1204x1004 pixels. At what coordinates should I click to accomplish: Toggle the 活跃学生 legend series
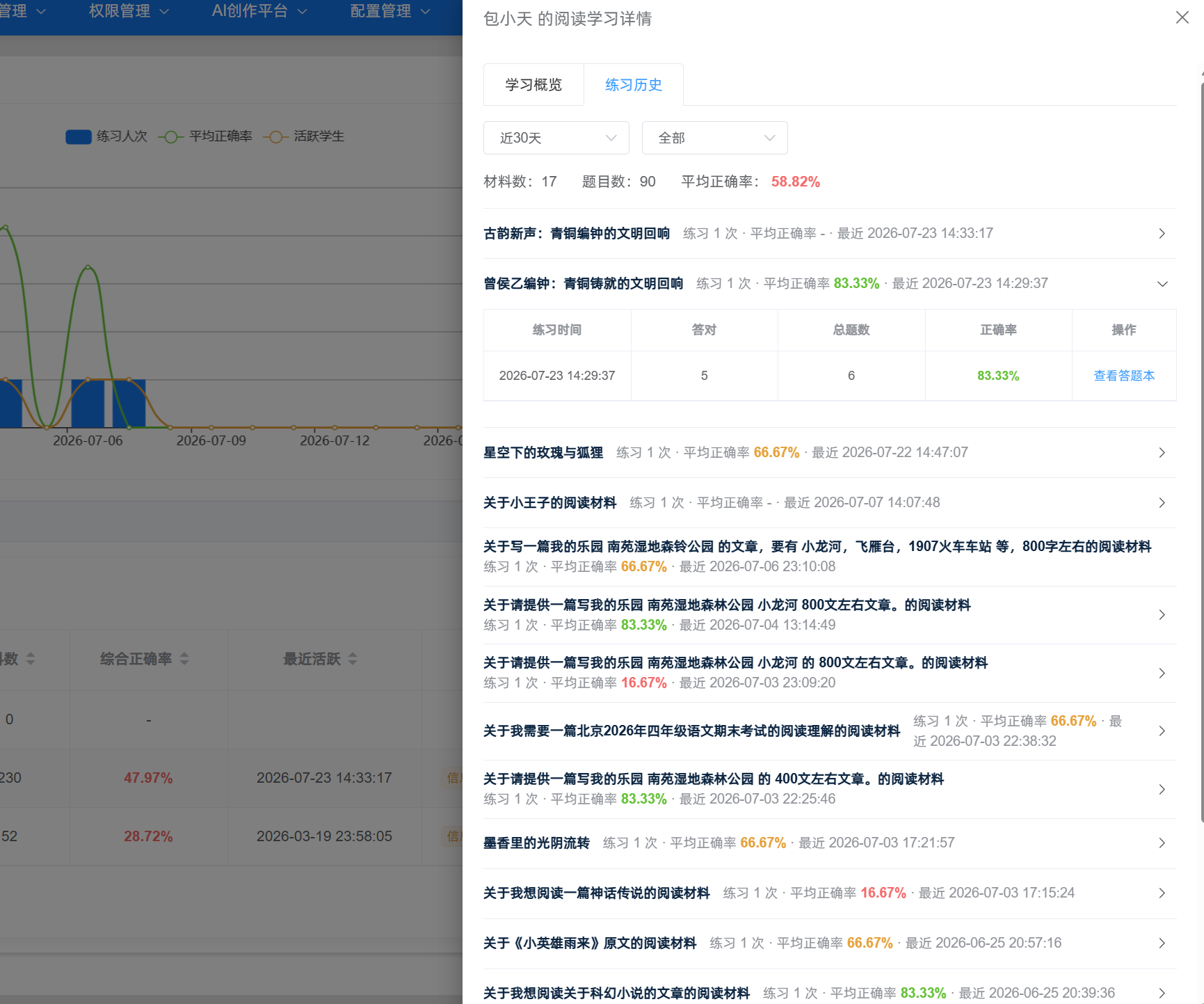(x=304, y=136)
